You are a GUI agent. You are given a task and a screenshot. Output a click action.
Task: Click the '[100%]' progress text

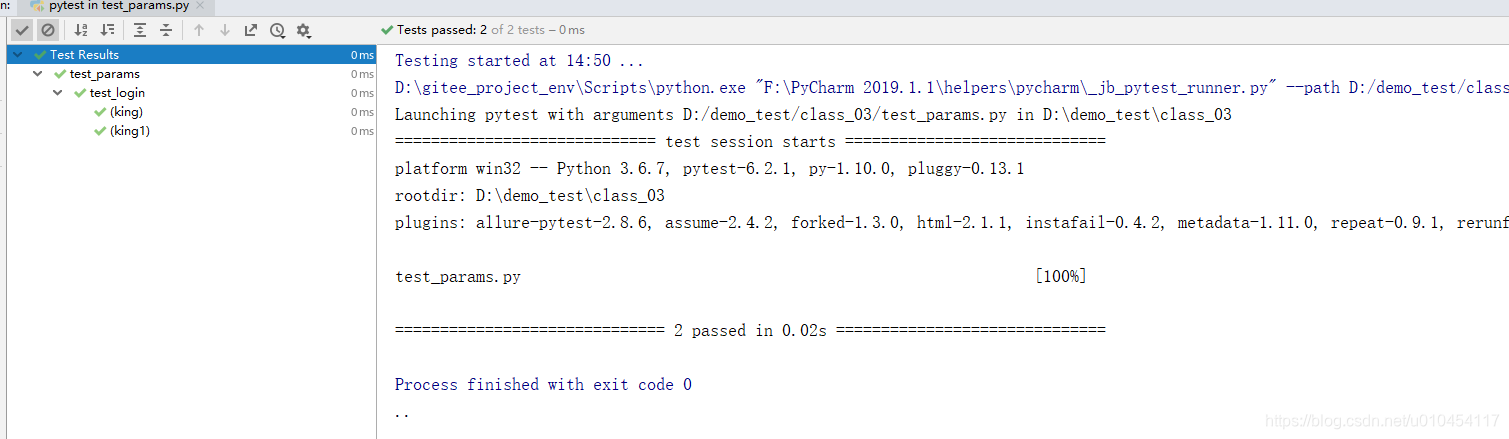(x=1061, y=277)
